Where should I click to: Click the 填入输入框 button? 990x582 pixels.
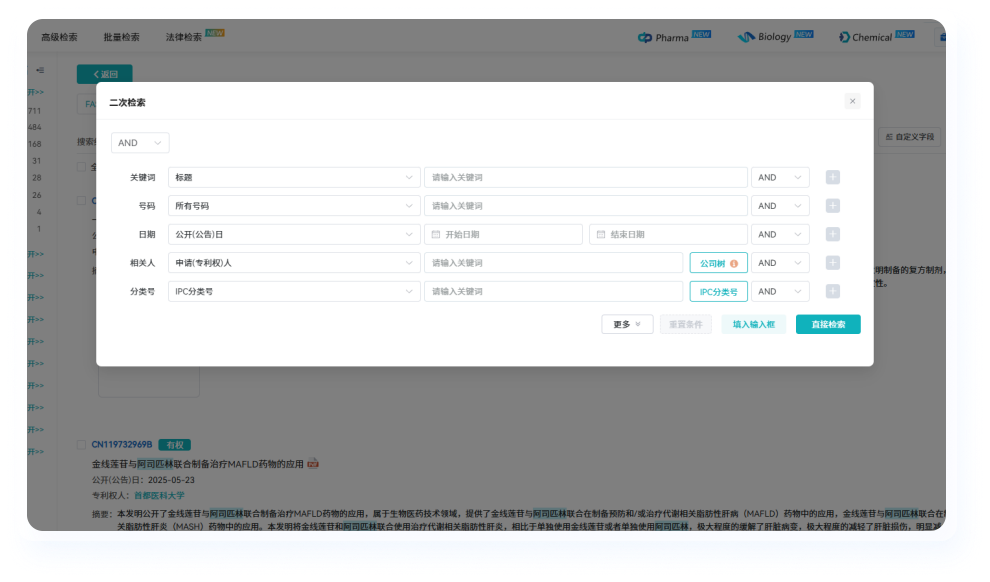pyautogui.click(x=753, y=324)
